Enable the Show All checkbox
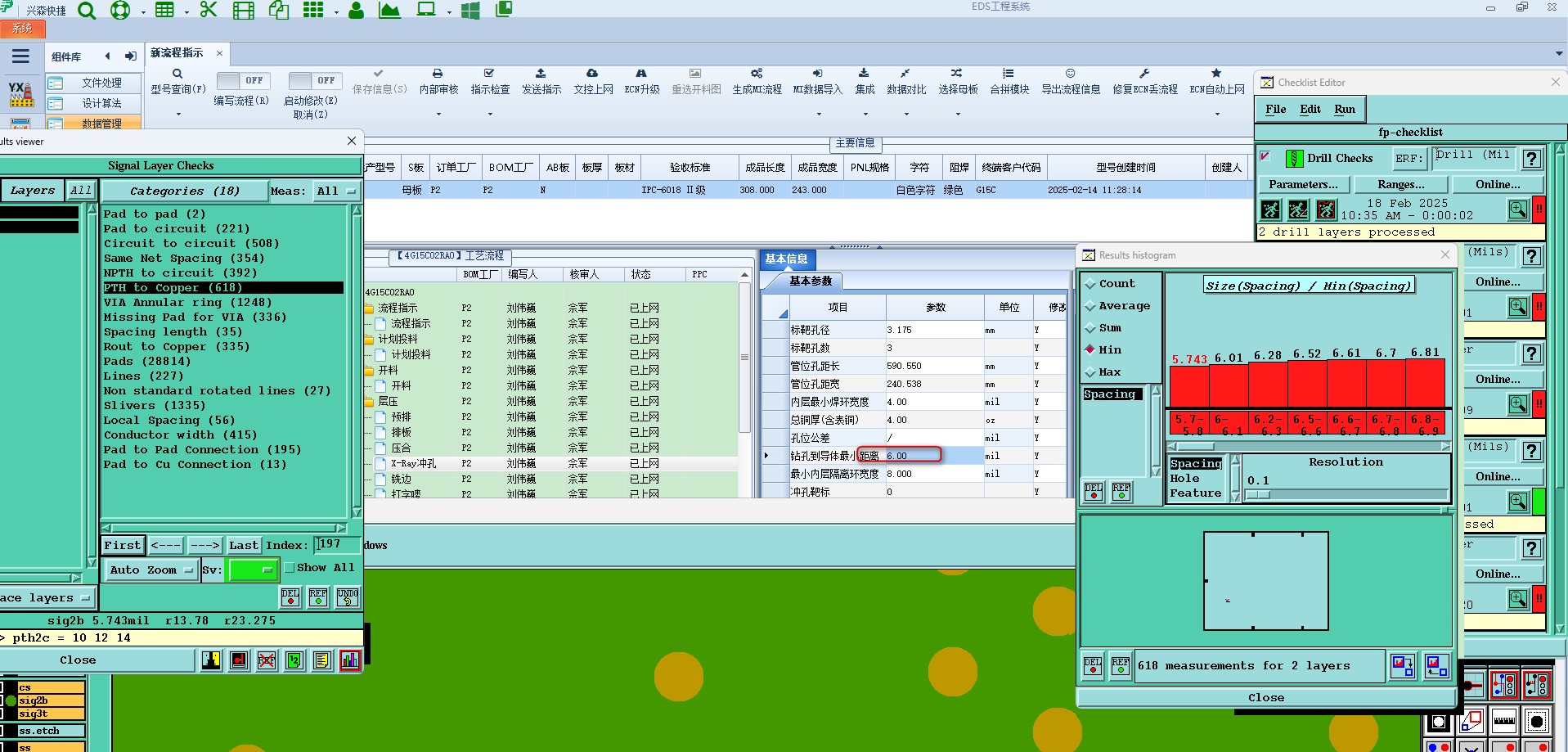The height and width of the screenshot is (752, 1568). (x=289, y=567)
